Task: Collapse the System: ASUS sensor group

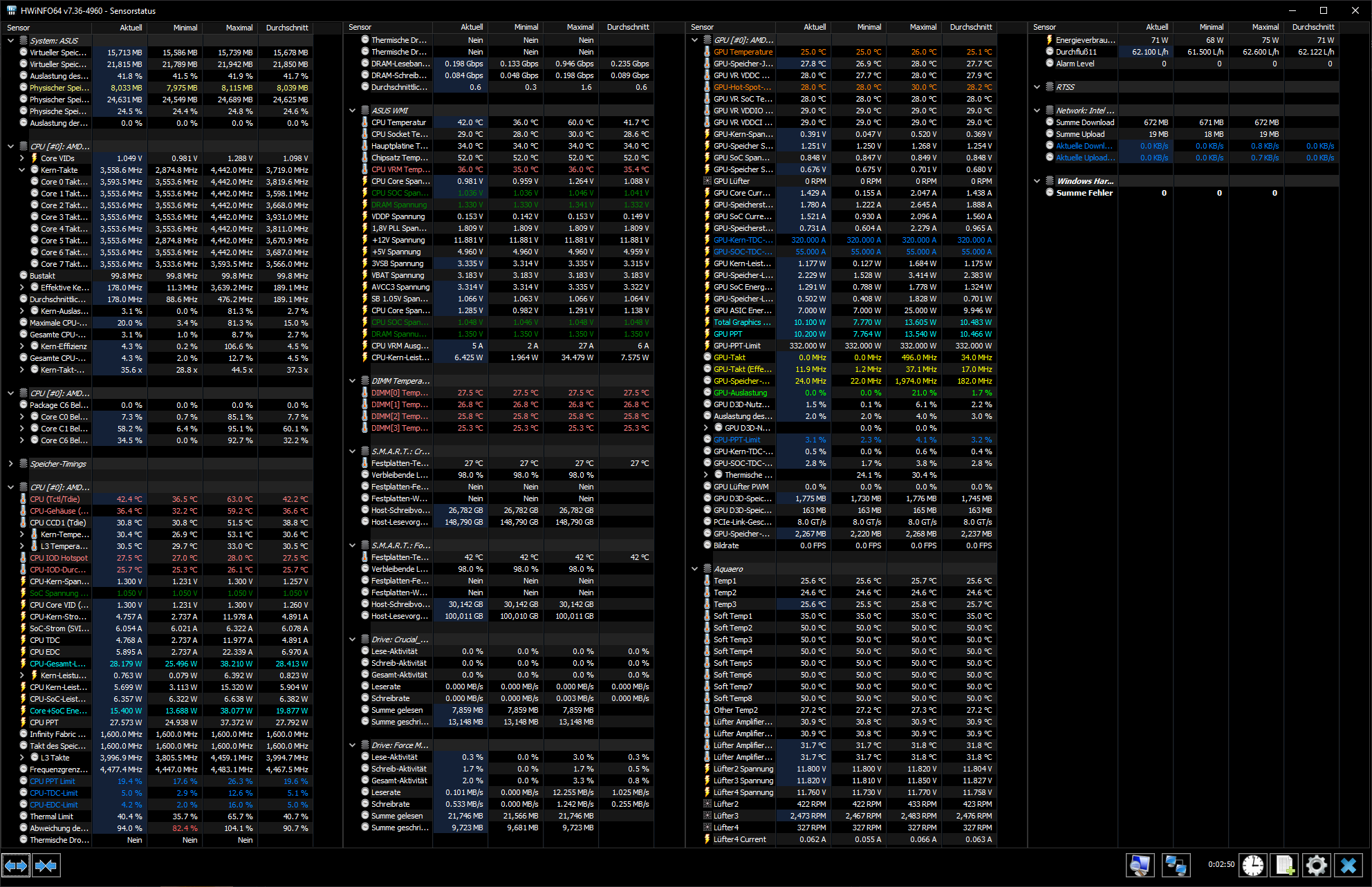Action: tap(10, 41)
